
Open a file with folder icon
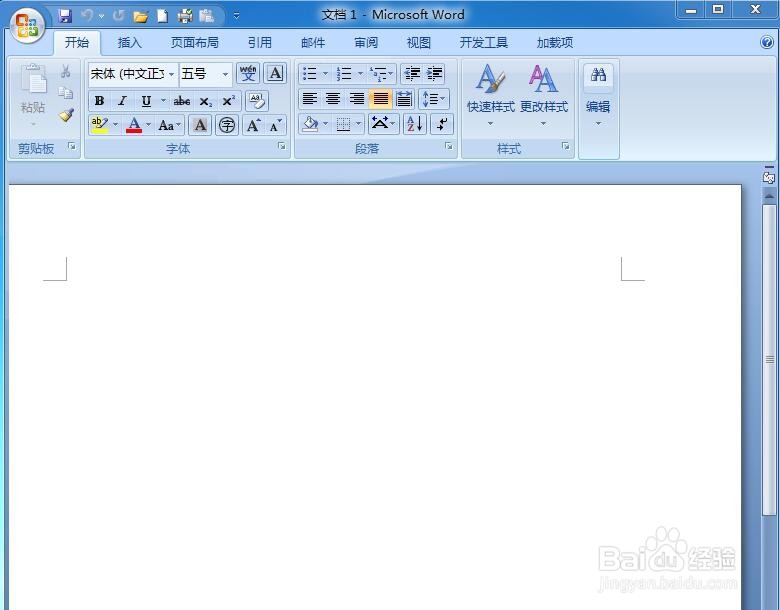(x=141, y=16)
